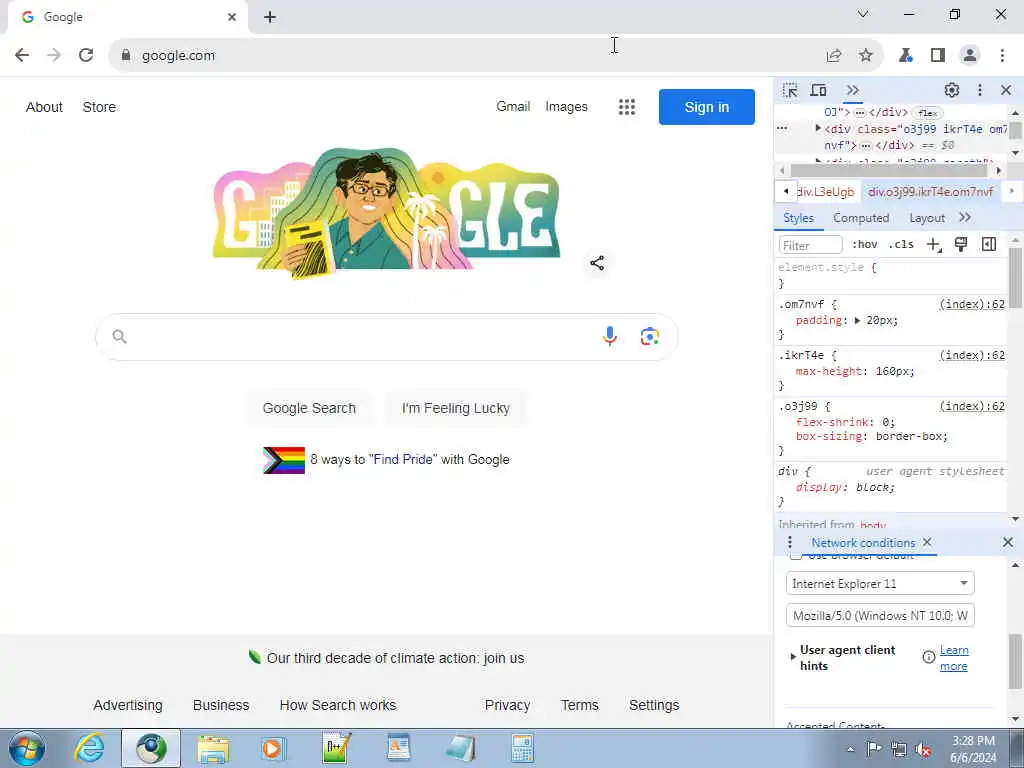
Task: Reload the Google page
Action: (x=86, y=56)
